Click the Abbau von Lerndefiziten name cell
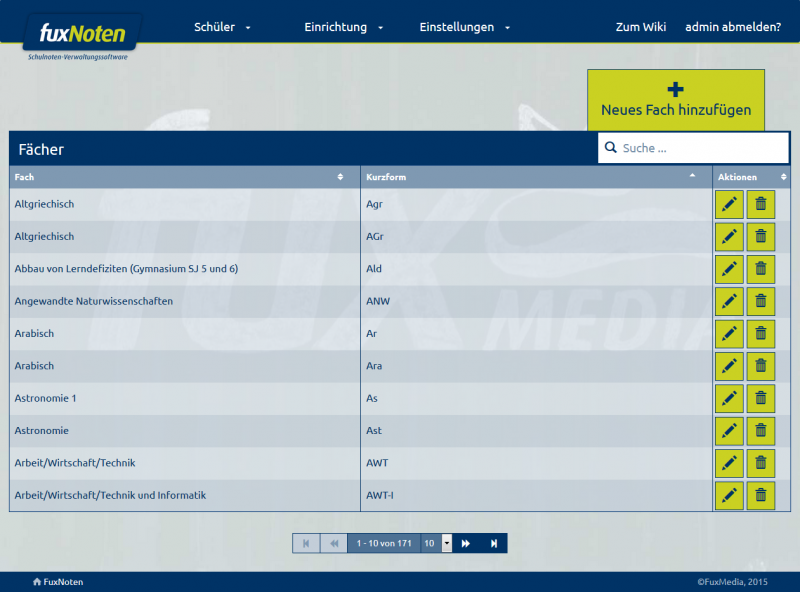The width and height of the screenshot is (800, 592). point(185,269)
